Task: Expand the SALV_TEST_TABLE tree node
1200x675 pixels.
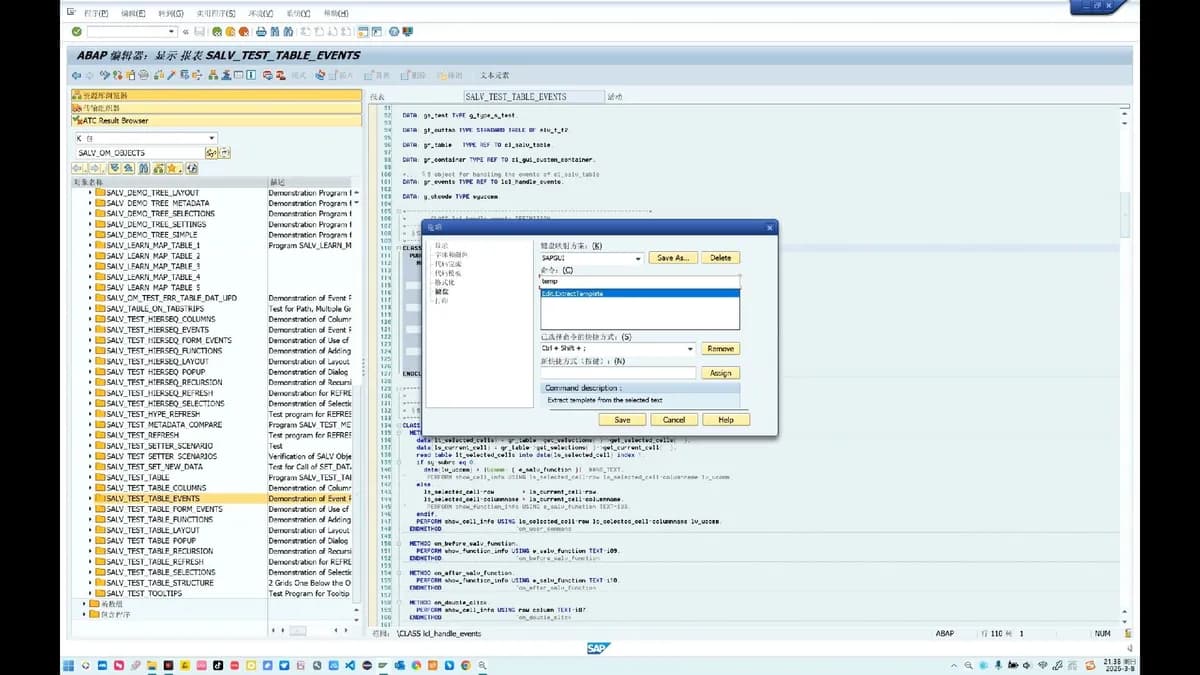Action: [91, 477]
